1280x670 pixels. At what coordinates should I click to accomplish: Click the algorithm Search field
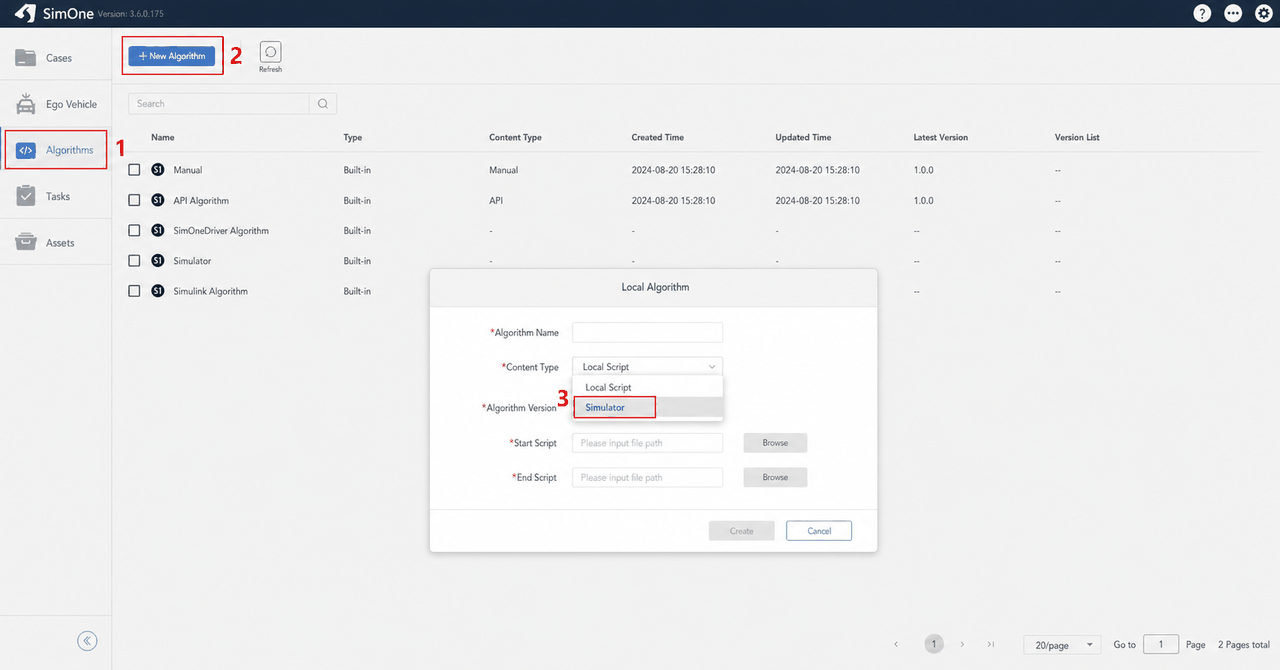click(219, 104)
